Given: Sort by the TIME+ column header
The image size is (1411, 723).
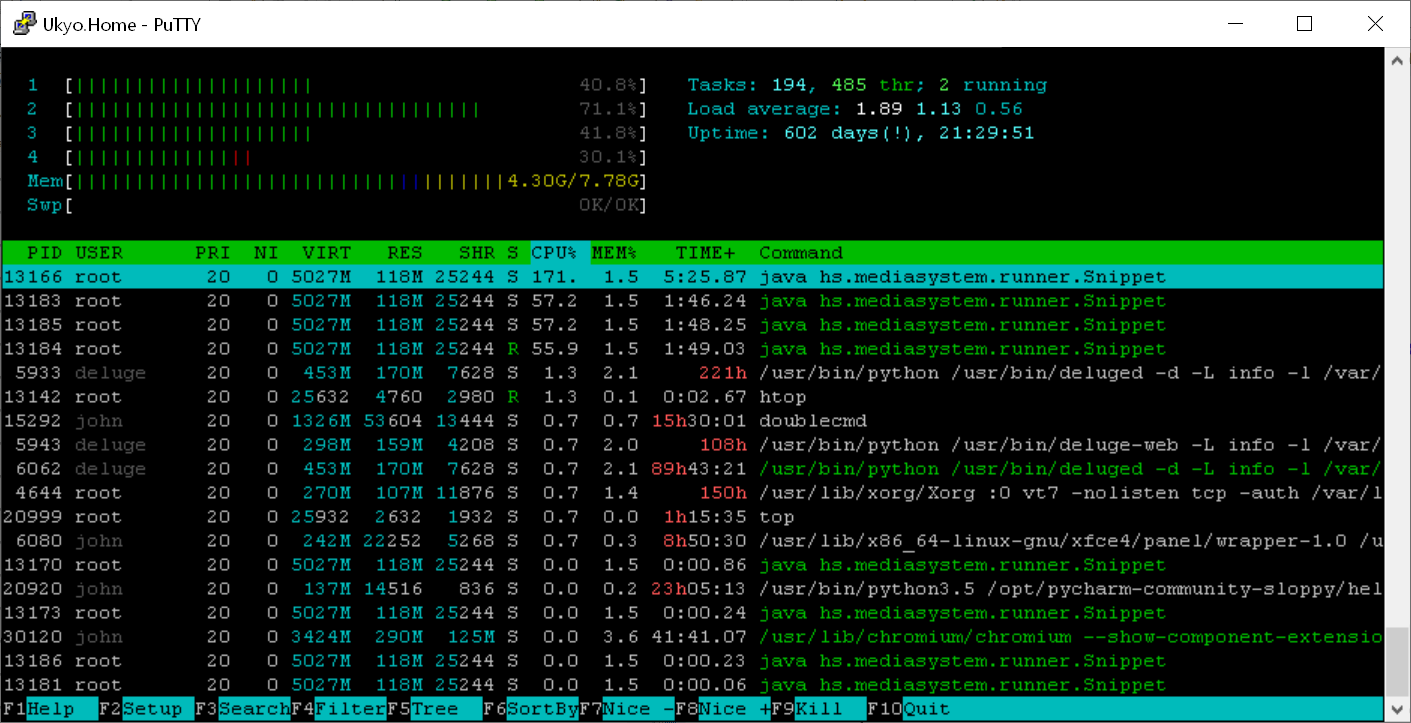Looking at the screenshot, I should pyautogui.click(x=705, y=253).
